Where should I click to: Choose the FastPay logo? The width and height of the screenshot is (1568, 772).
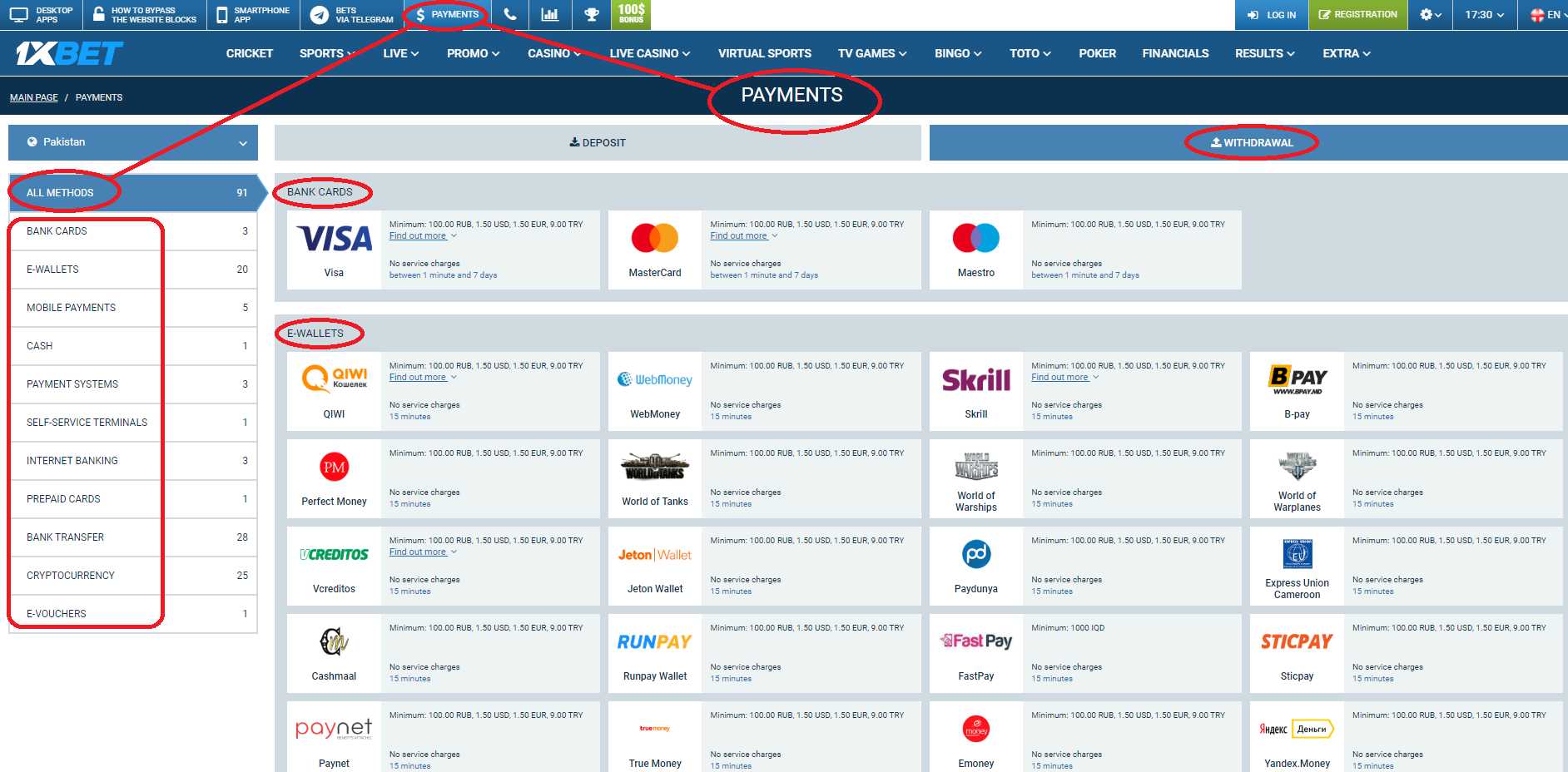(976, 641)
